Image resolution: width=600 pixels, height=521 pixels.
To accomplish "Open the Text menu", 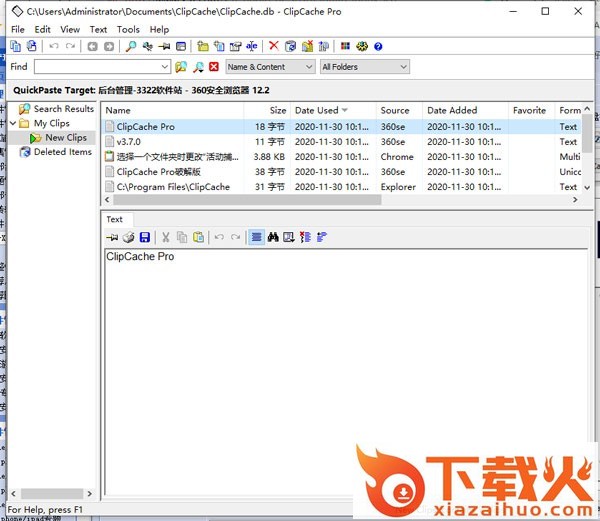I will click(98, 29).
